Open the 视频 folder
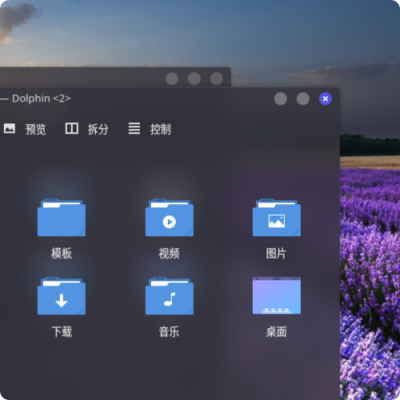Screen dimensions: 400x400 (169, 217)
